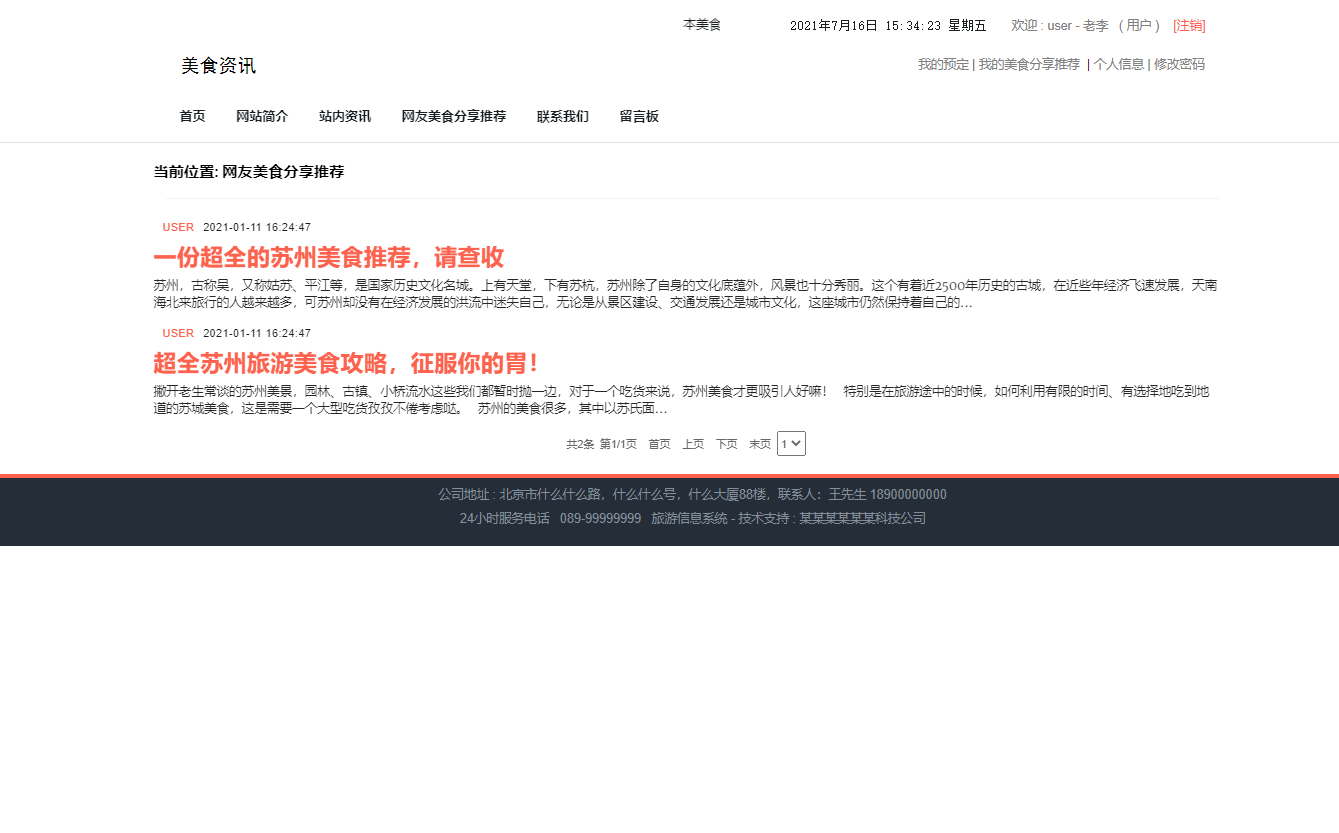
Task: Open 联系我们 from the navigation
Action: tap(562, 116)
